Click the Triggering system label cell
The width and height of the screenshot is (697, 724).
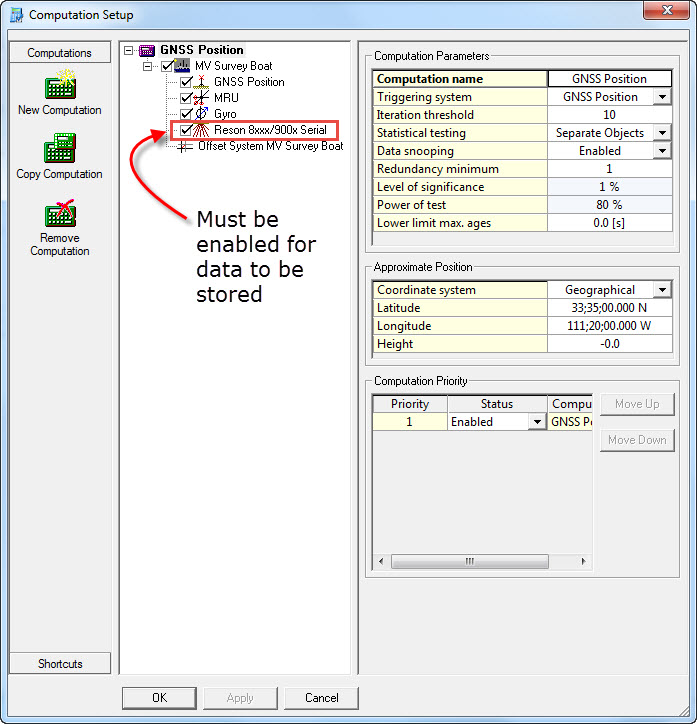click(x=460, y=97)
